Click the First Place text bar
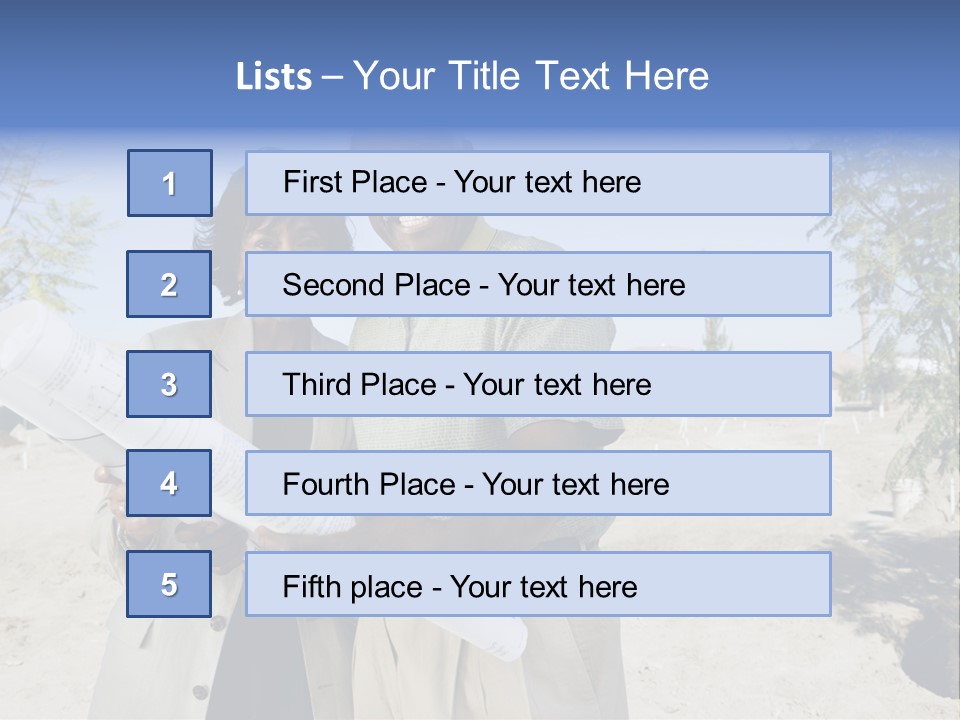 coord(538,183)
